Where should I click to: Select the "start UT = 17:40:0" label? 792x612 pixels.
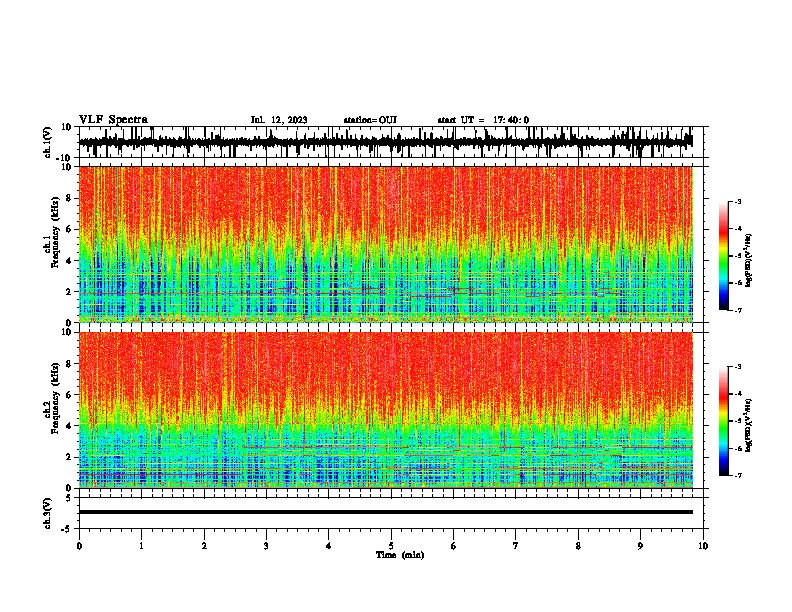click(483, 120)
